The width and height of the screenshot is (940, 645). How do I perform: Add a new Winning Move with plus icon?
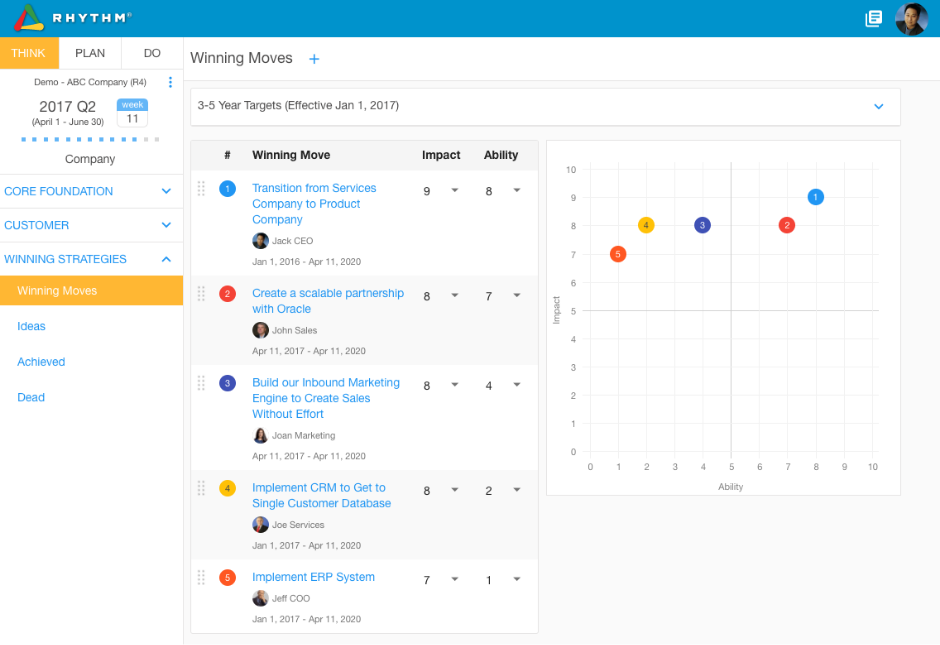click(x=314, y=59)
